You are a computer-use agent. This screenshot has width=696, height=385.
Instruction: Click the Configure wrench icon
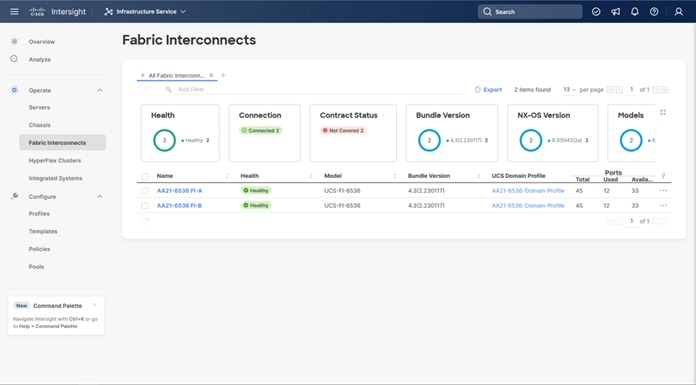(15, 196)
